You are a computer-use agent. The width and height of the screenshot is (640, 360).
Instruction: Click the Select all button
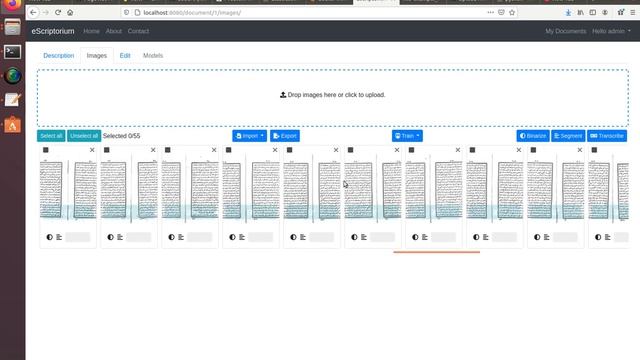click(x=51, y=136)
